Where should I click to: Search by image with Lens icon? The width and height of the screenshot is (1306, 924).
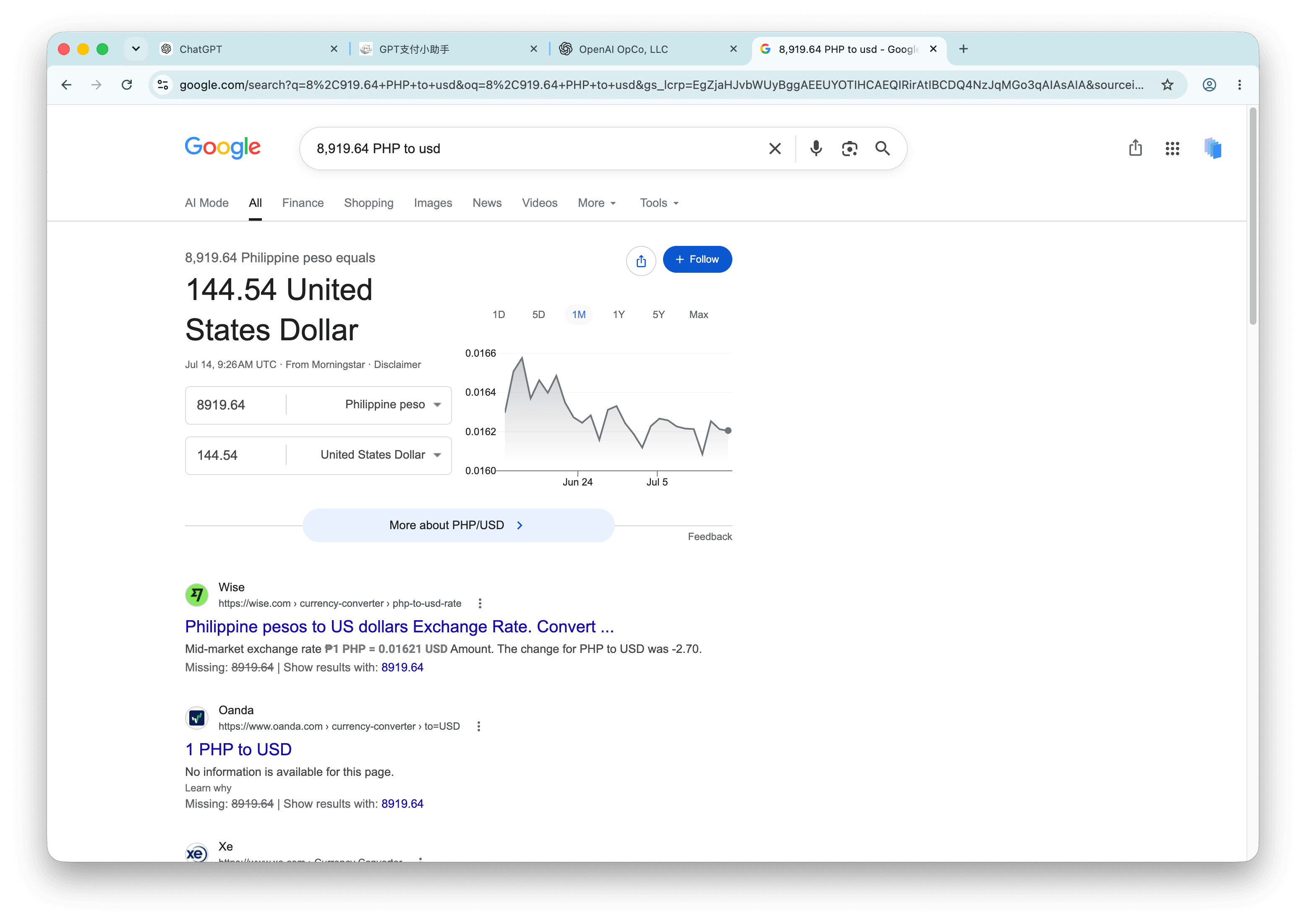click(849, 149)
